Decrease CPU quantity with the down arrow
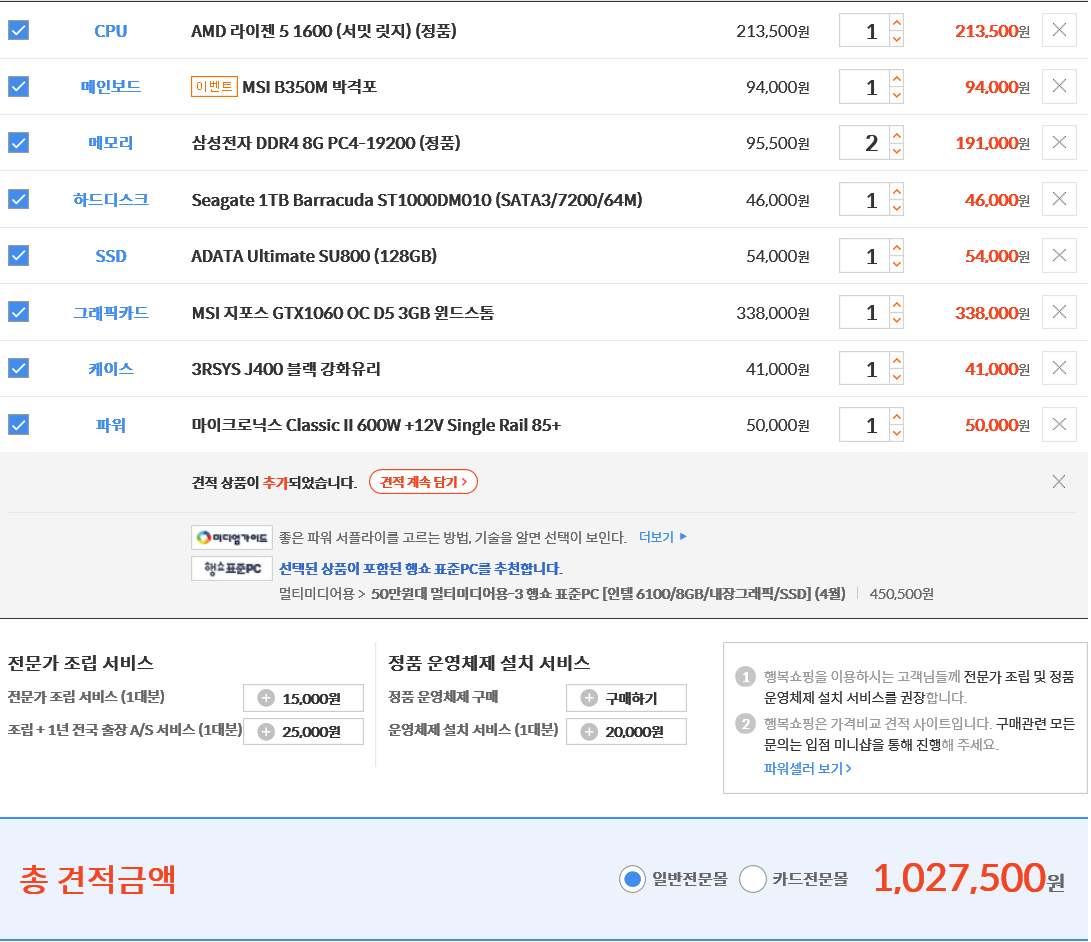1091x942 pixels. (897, 39)
